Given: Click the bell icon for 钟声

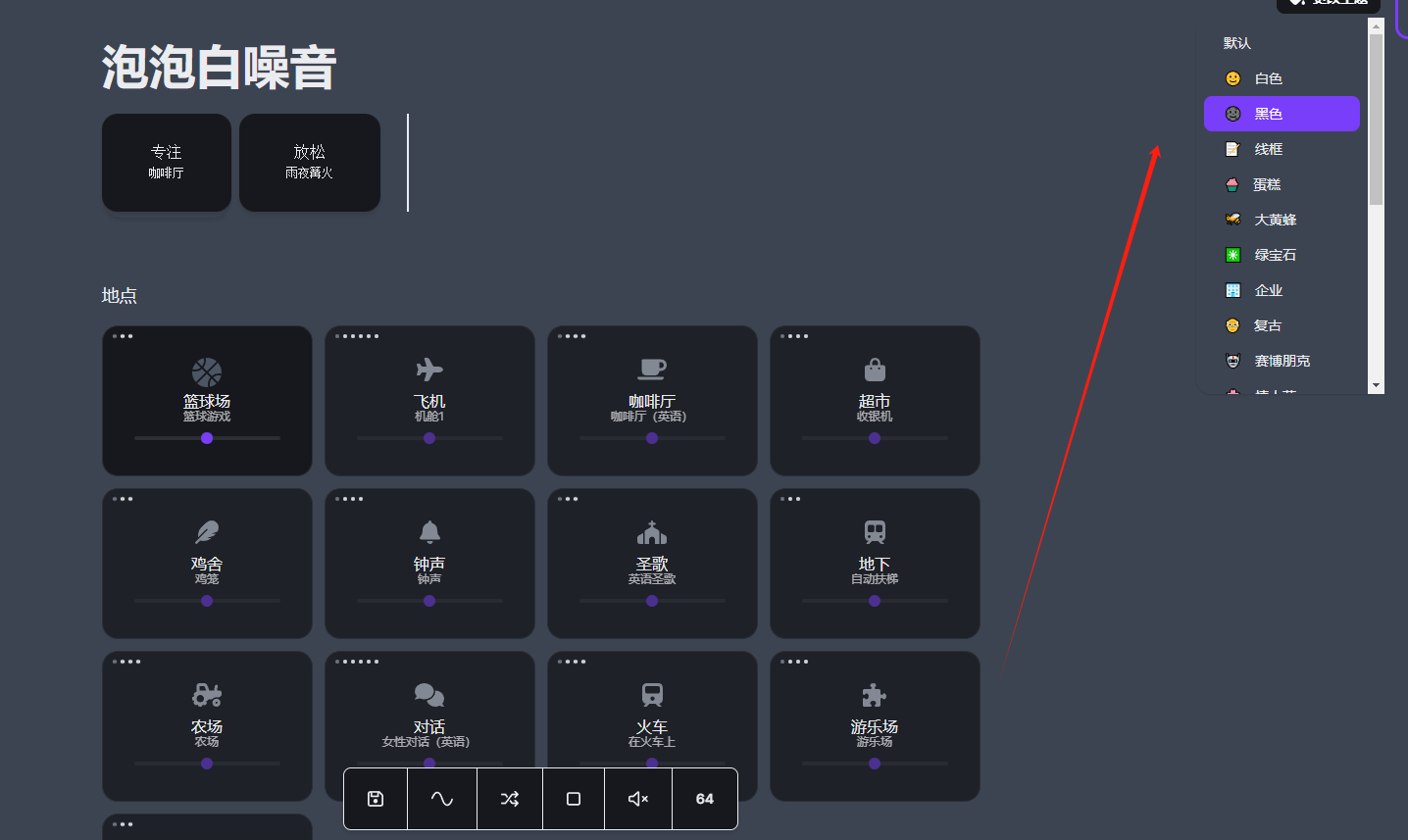Looking at the screenshot, I should 429,532.
